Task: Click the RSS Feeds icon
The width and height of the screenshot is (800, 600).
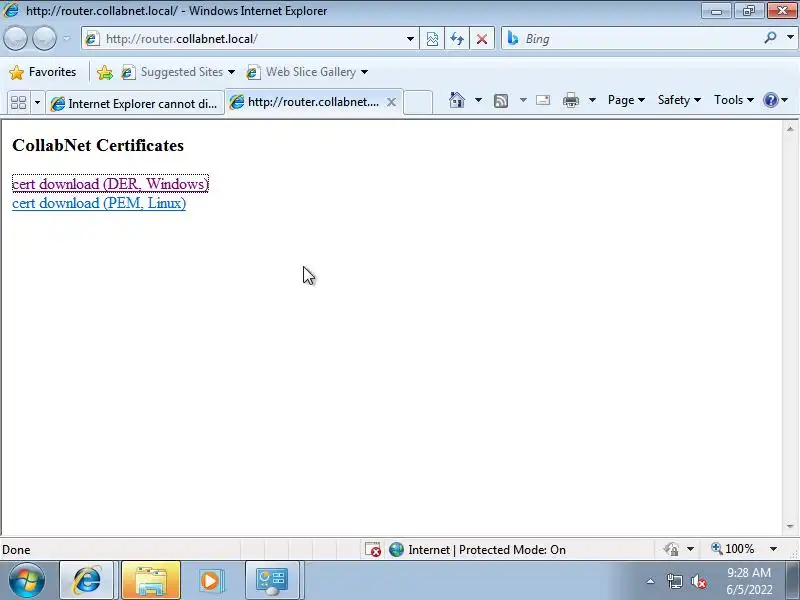Action: click(x=501, y=101)
